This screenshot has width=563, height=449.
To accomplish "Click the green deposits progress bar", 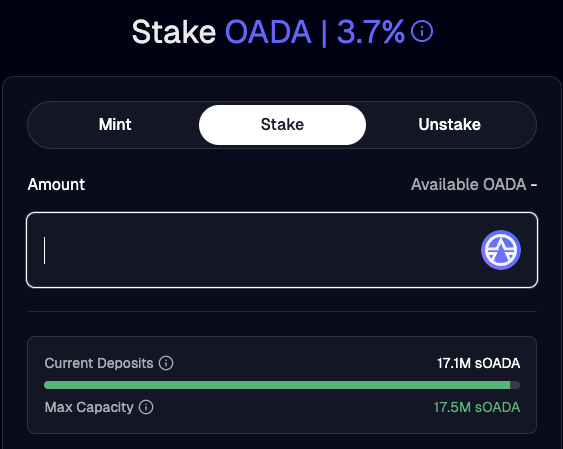I will click(277, 385).
